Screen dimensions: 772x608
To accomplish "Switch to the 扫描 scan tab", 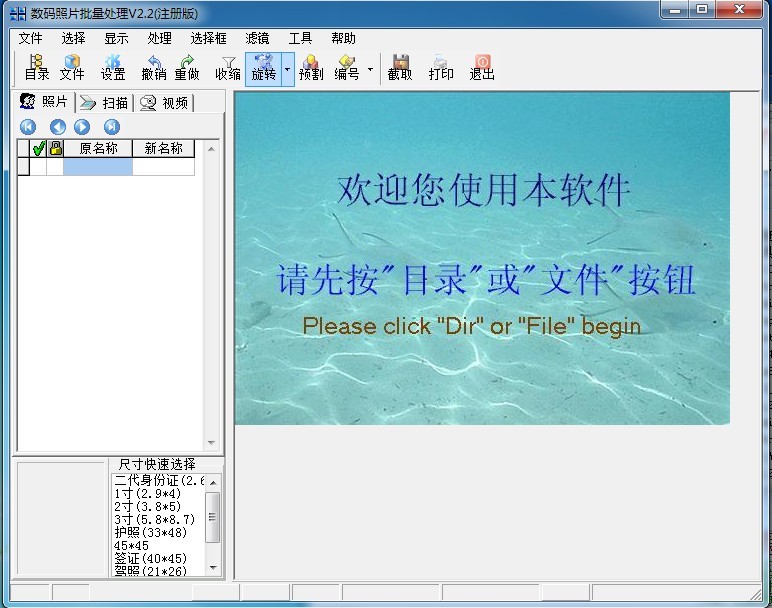I will tap(106, 103).
